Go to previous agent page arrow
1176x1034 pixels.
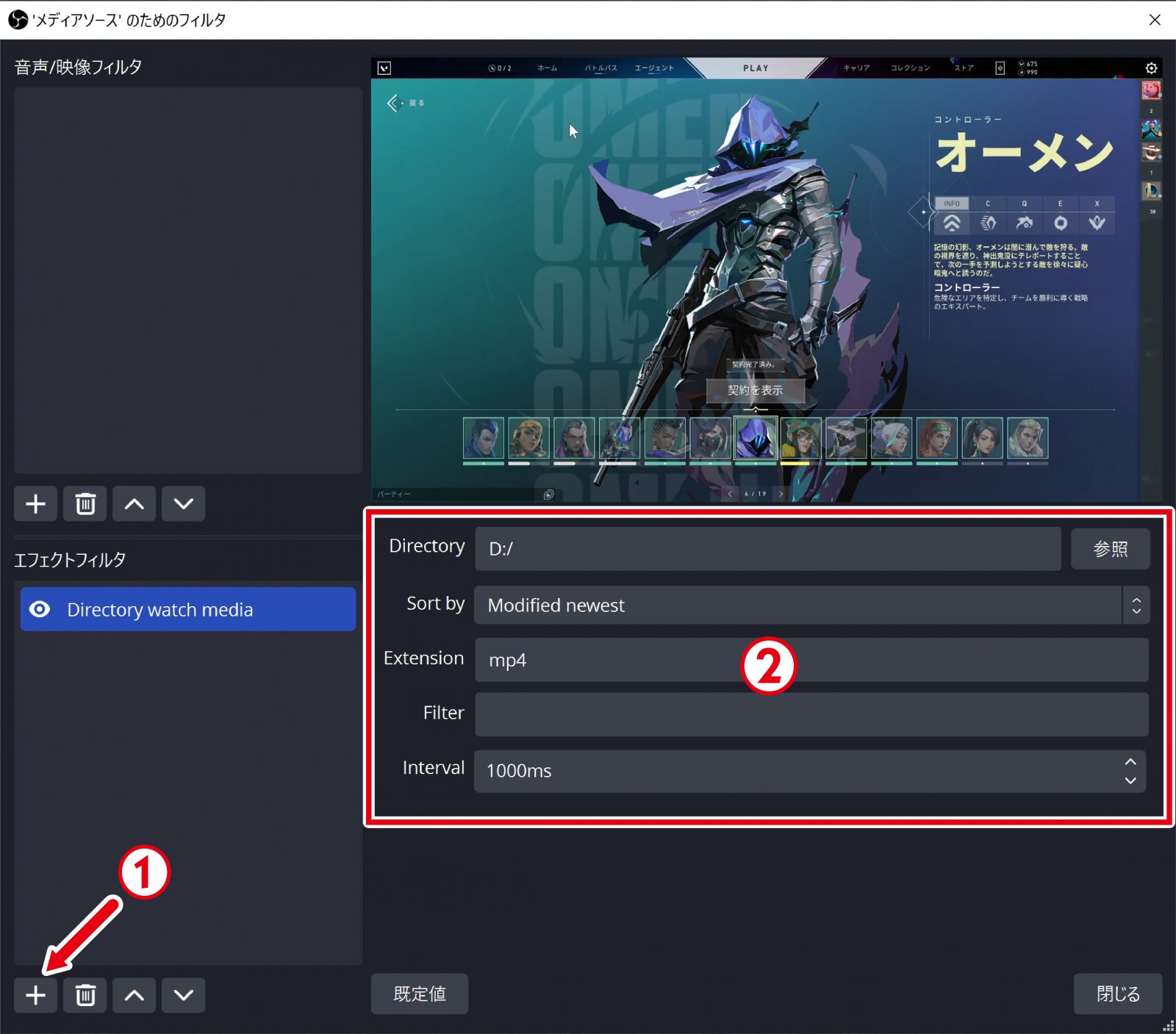click(729, 494)
